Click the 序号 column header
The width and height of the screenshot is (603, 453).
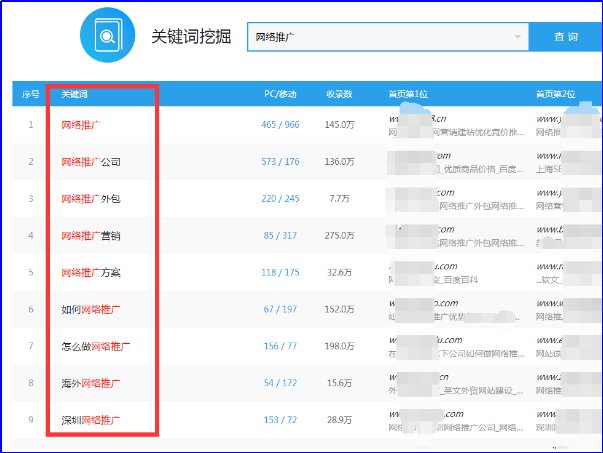pyautogui.click(x=30, y=94)
